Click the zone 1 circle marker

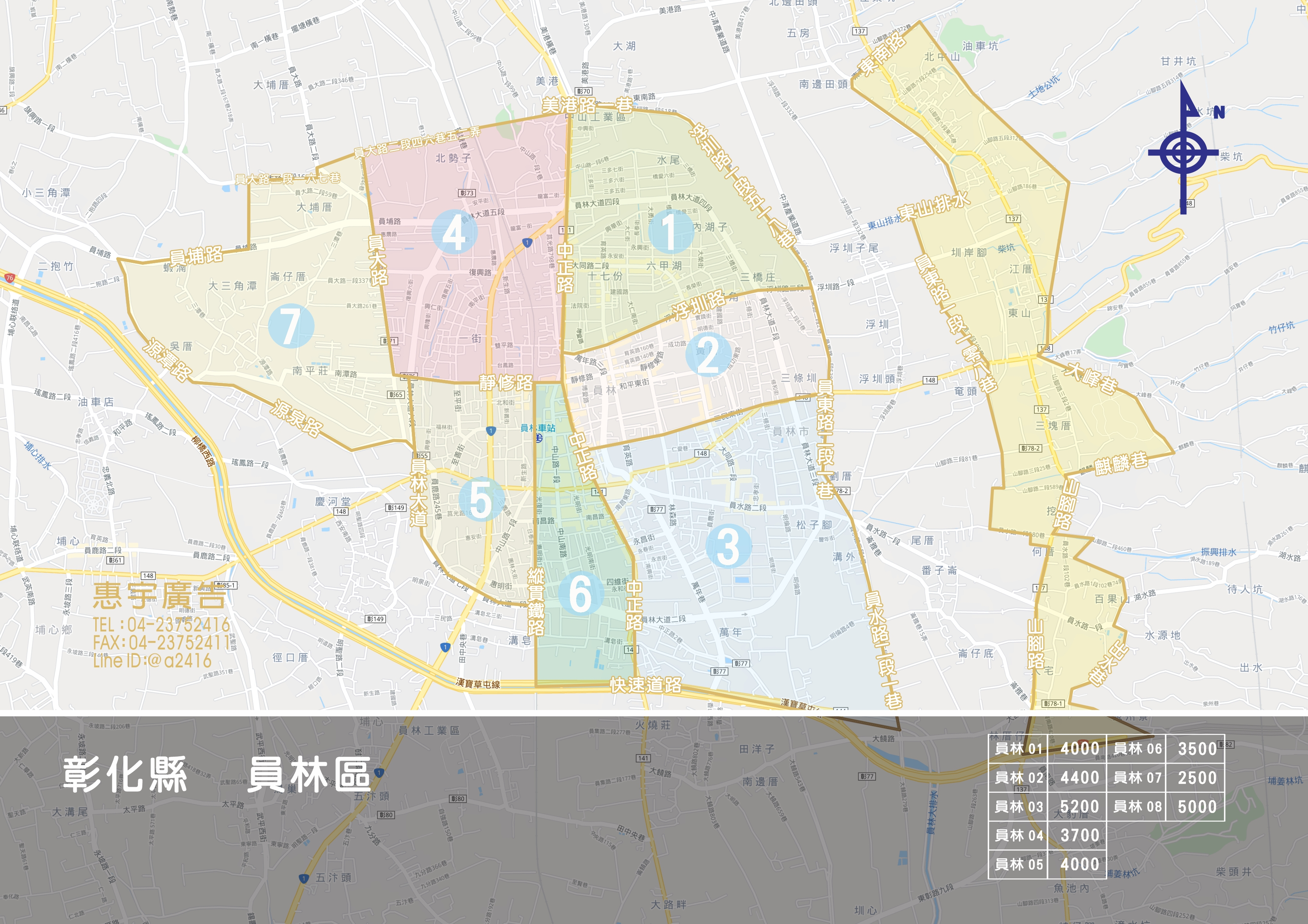click(x=670, y=231)
